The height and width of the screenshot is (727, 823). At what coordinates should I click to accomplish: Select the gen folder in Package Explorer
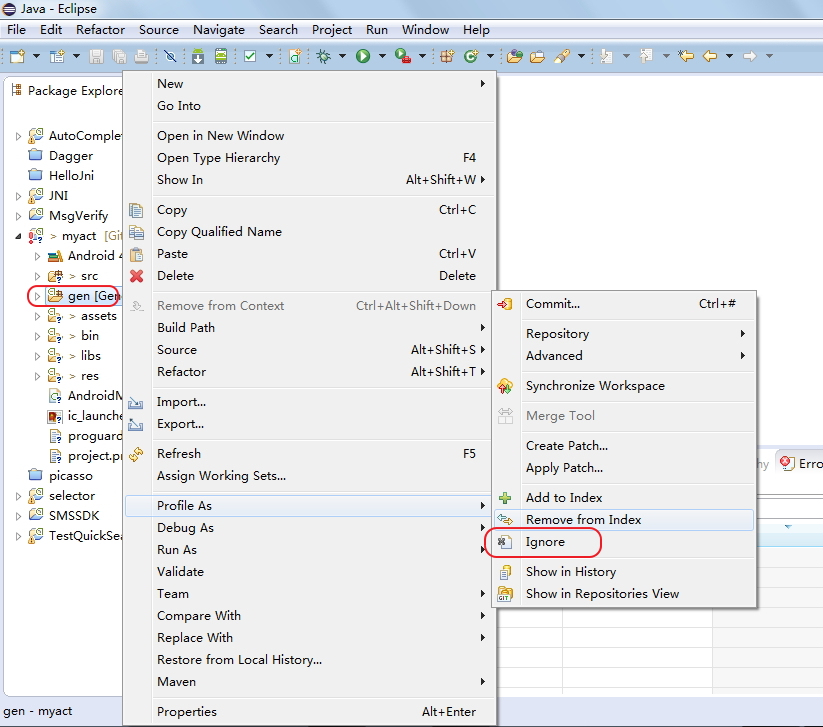tap(84, 296)
